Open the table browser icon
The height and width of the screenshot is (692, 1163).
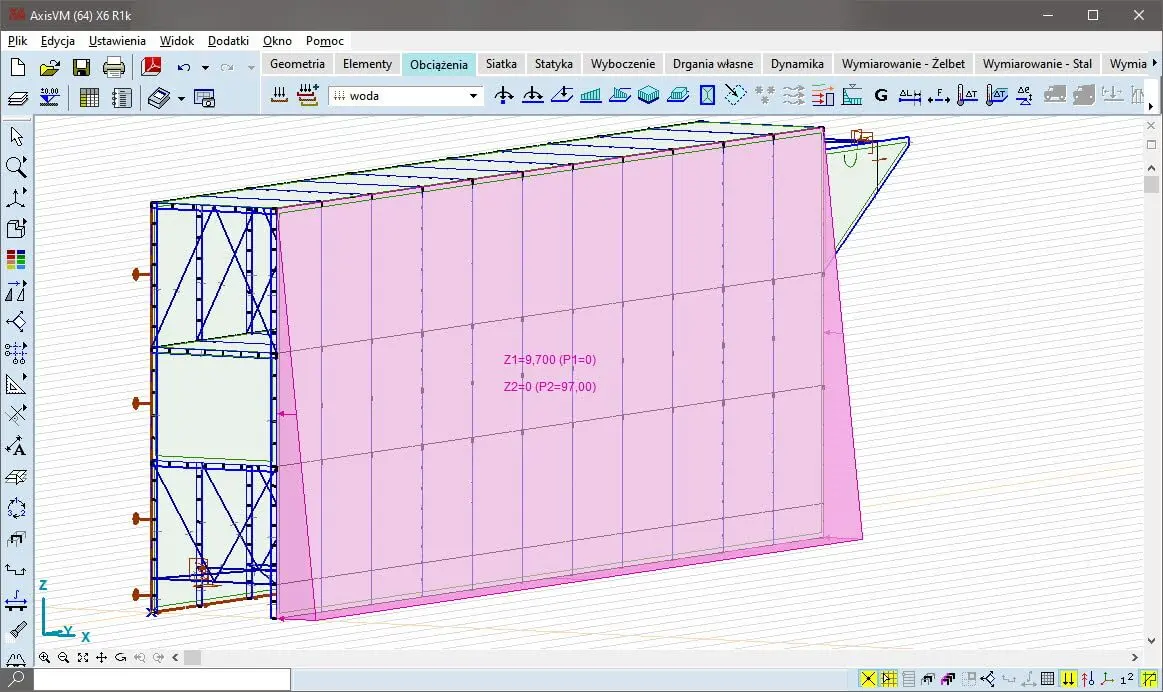click(x=90, y=98)
